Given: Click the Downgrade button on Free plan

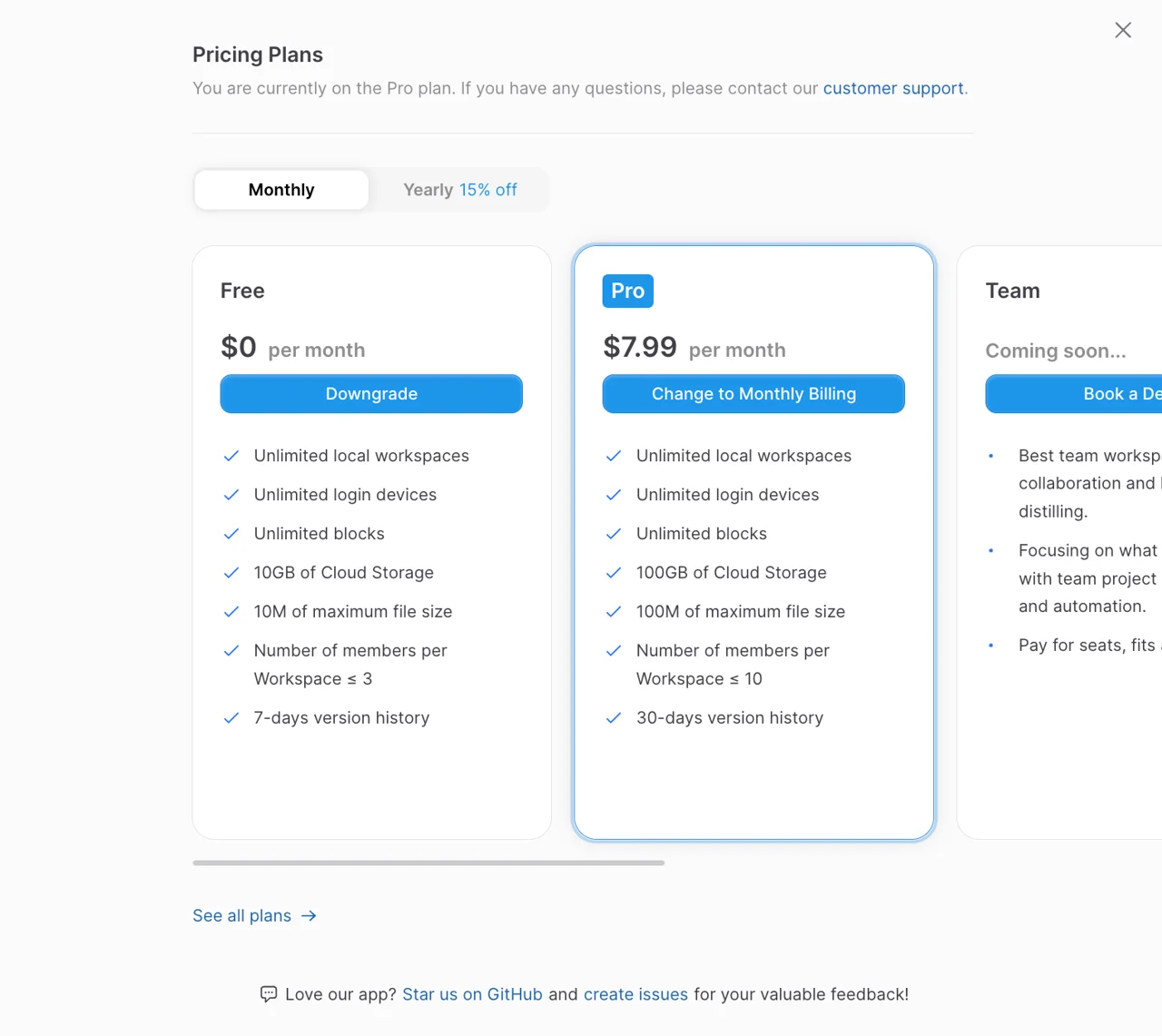Looking at the screenshot, I should coord(371,394).
